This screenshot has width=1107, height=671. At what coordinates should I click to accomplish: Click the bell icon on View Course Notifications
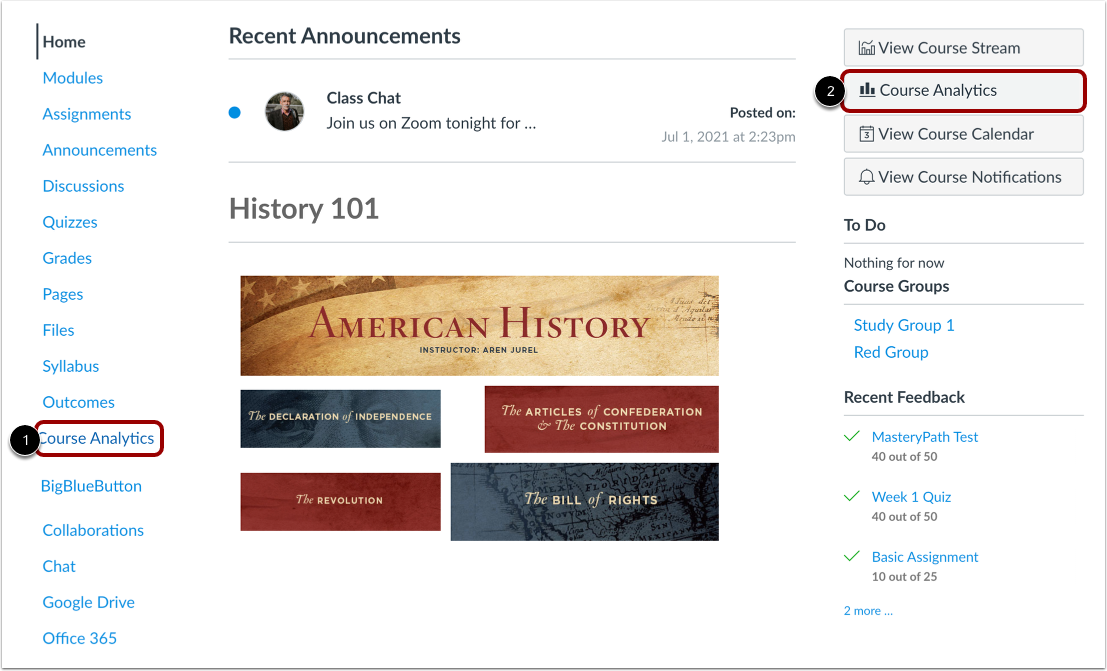pyautogui.click(x=868, y=176)
